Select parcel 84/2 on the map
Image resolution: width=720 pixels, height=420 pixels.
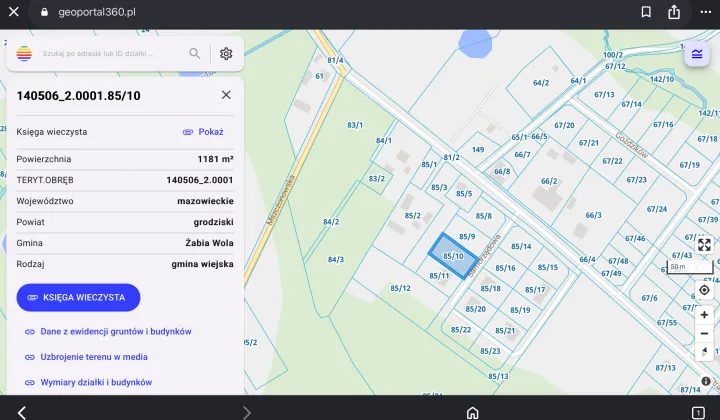(x=331, y=222)
